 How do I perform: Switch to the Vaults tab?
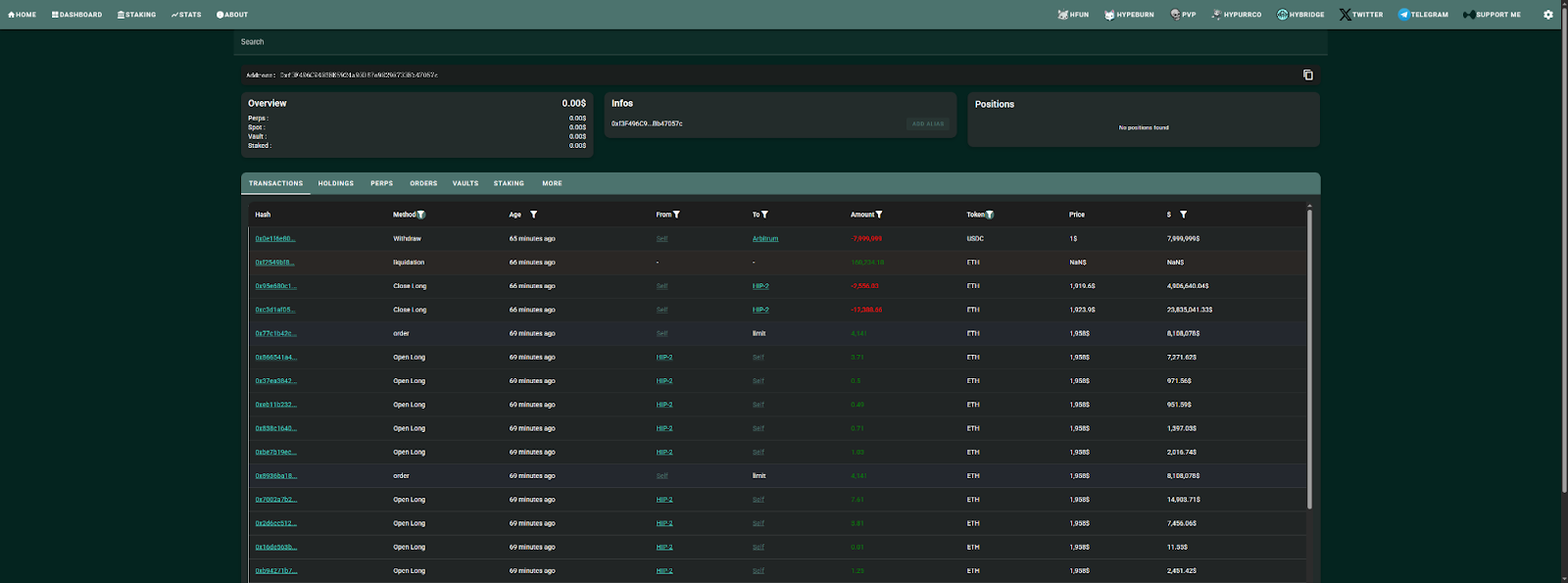465,183
